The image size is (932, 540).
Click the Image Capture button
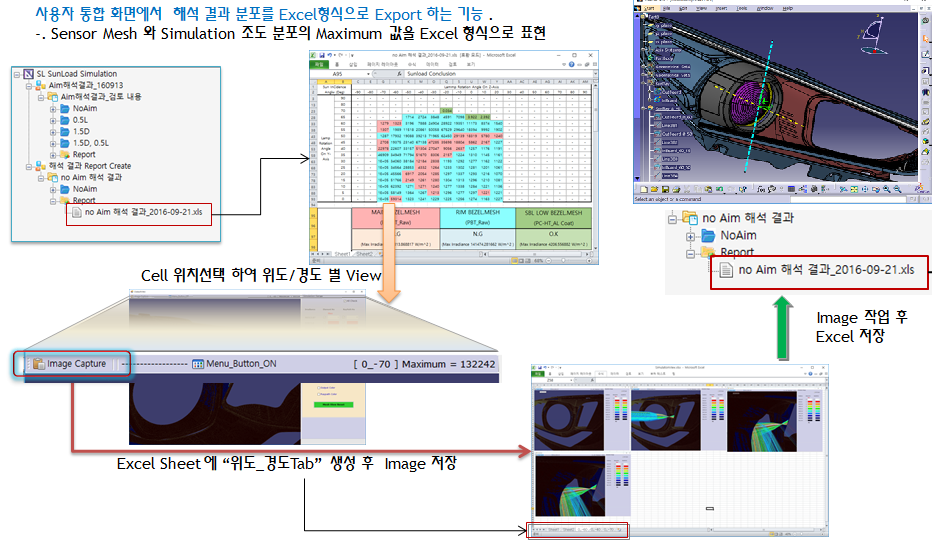click(x=68, y=364)
